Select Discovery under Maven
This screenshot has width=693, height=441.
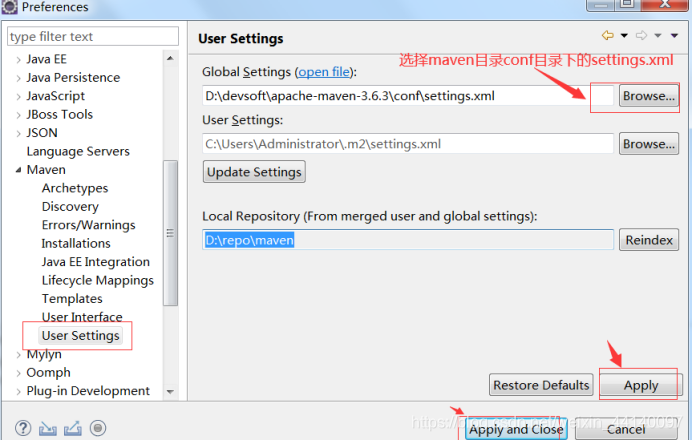pyautogui.click(x=70, y=207)
